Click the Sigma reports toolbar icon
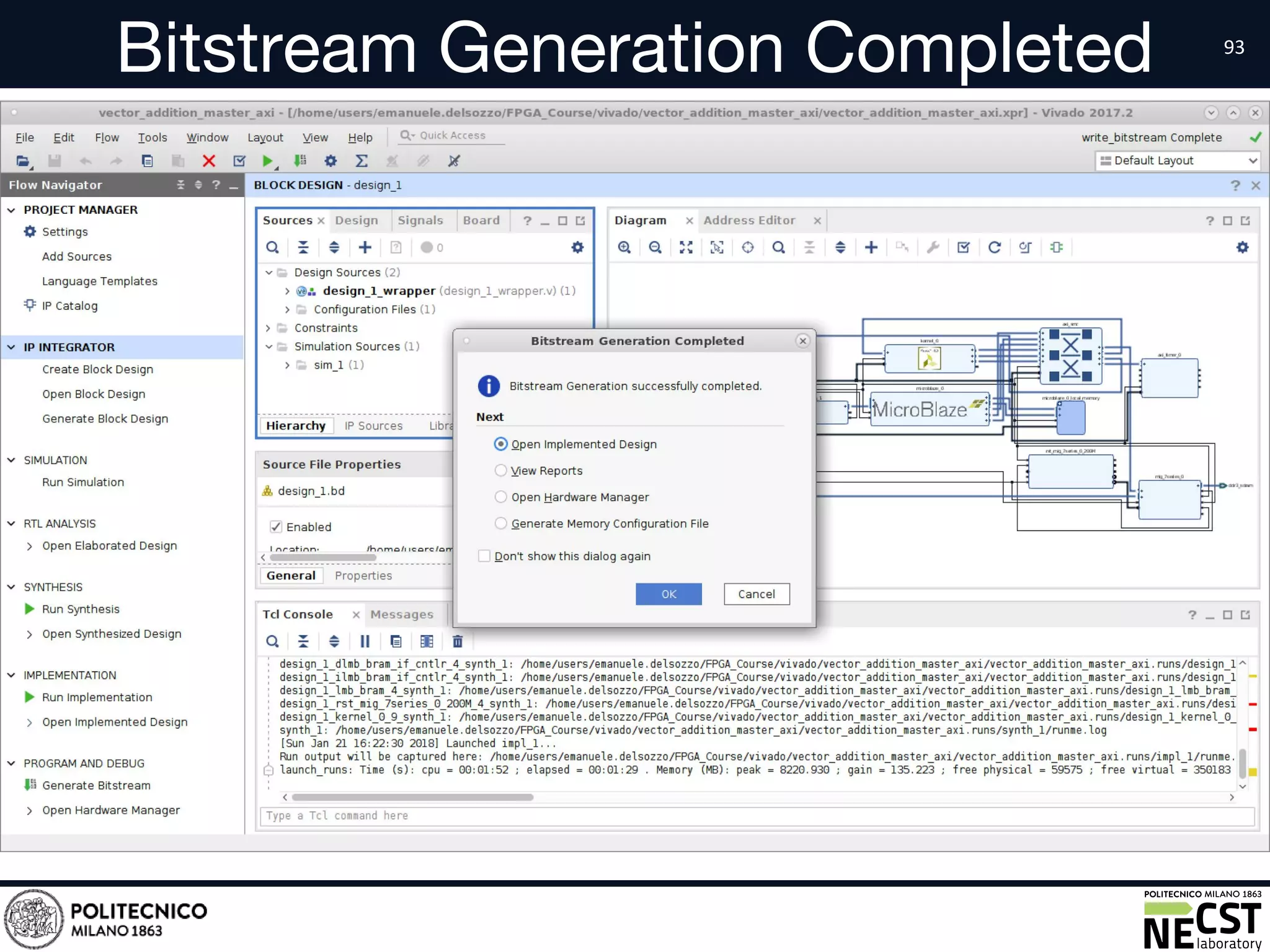The width and height of the screenshot is (1270, 952). coord(362,161)
